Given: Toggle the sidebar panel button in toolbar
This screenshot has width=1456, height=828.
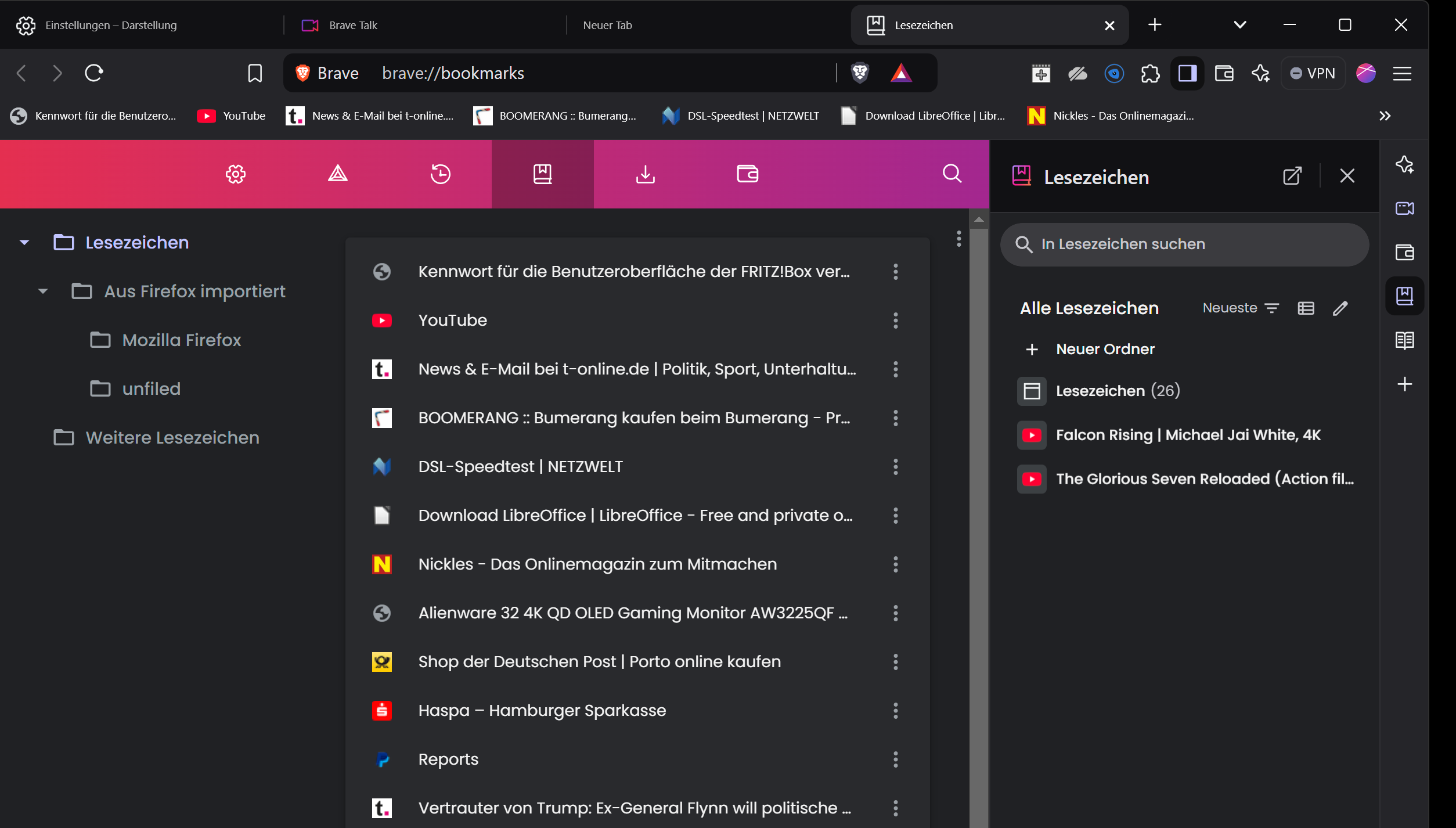Looking at the screenshot, I should click(x=1187, y=74).
